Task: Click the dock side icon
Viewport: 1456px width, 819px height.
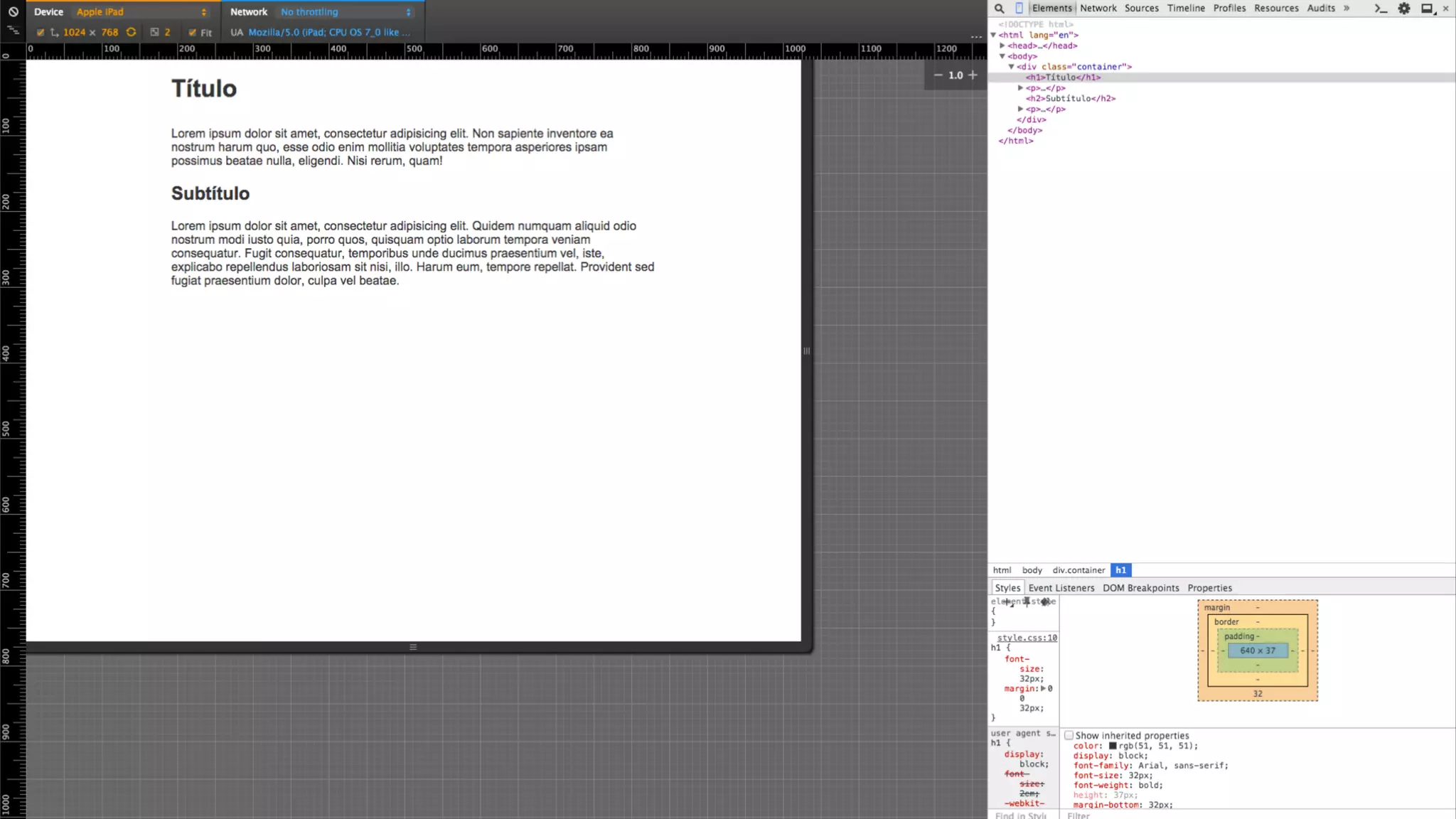Action: tap(1427, 9)
